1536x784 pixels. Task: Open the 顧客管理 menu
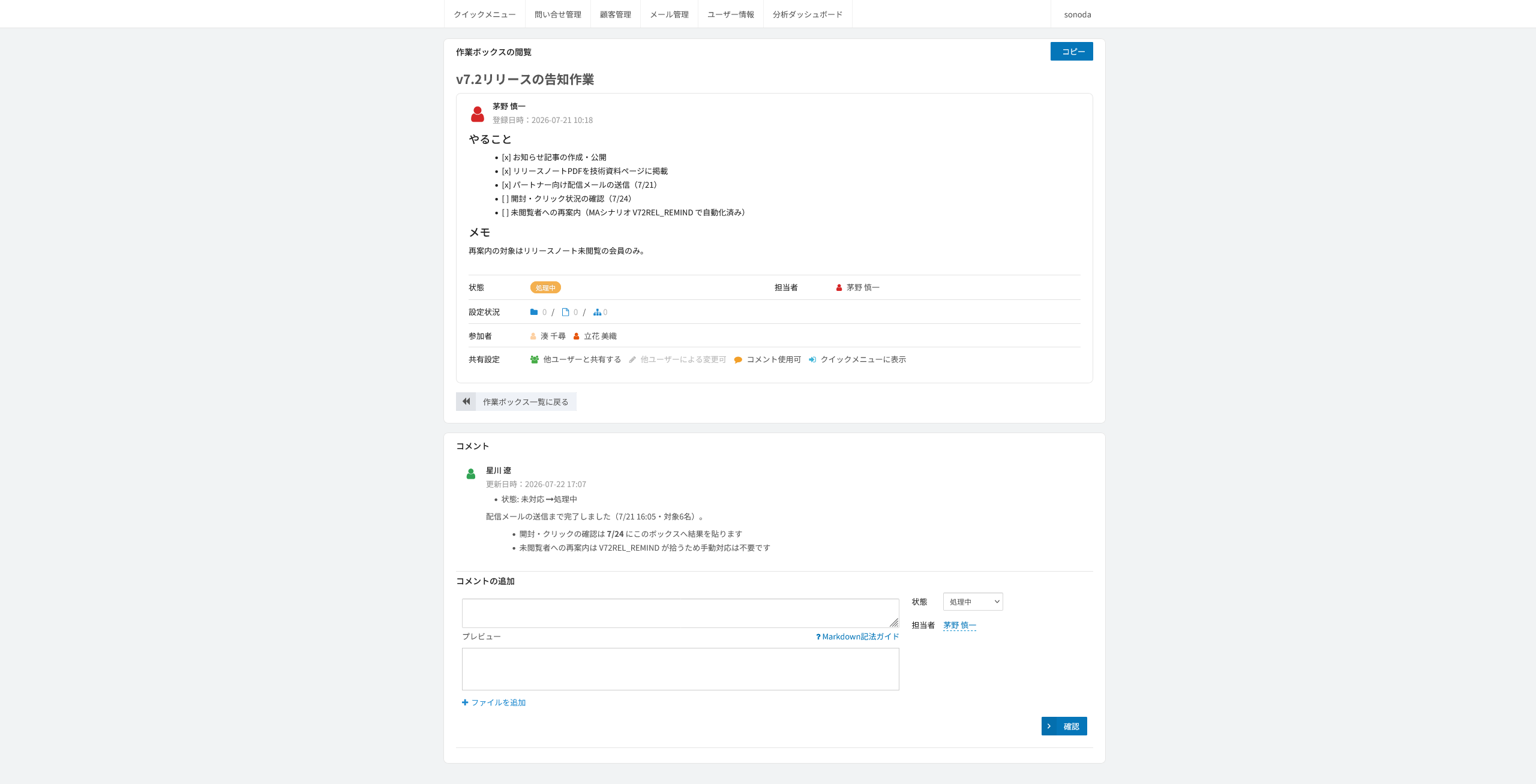pyautogui.click(x=615, y=14)
